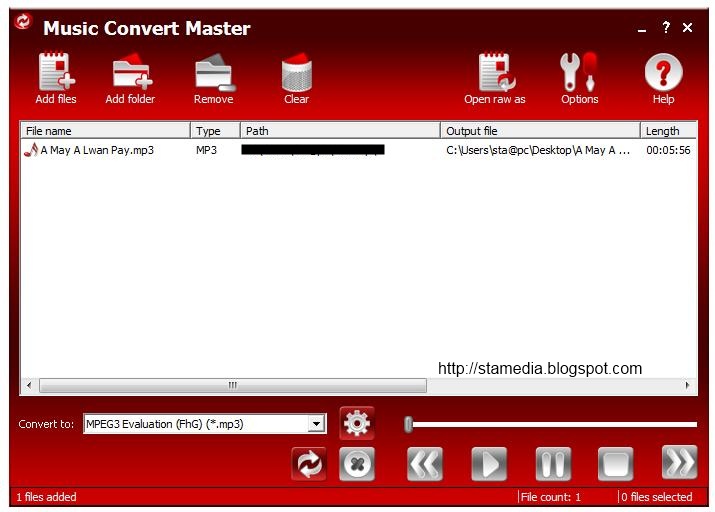The width and height of the screenshot is (715, 512).
Task: Click the Add files icon
Action: [56, 72]
